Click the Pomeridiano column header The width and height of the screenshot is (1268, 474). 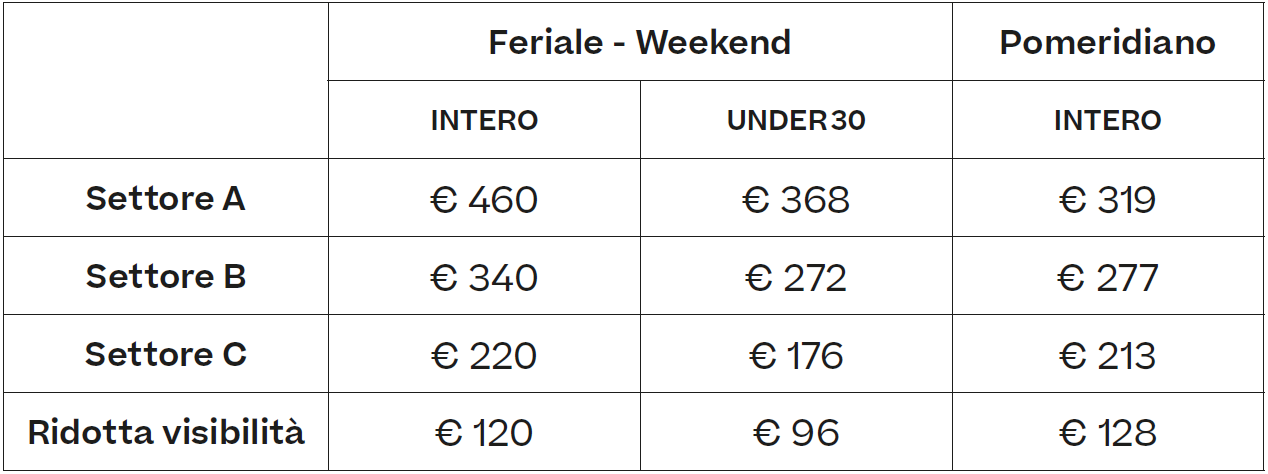(x=1108, y=42)
